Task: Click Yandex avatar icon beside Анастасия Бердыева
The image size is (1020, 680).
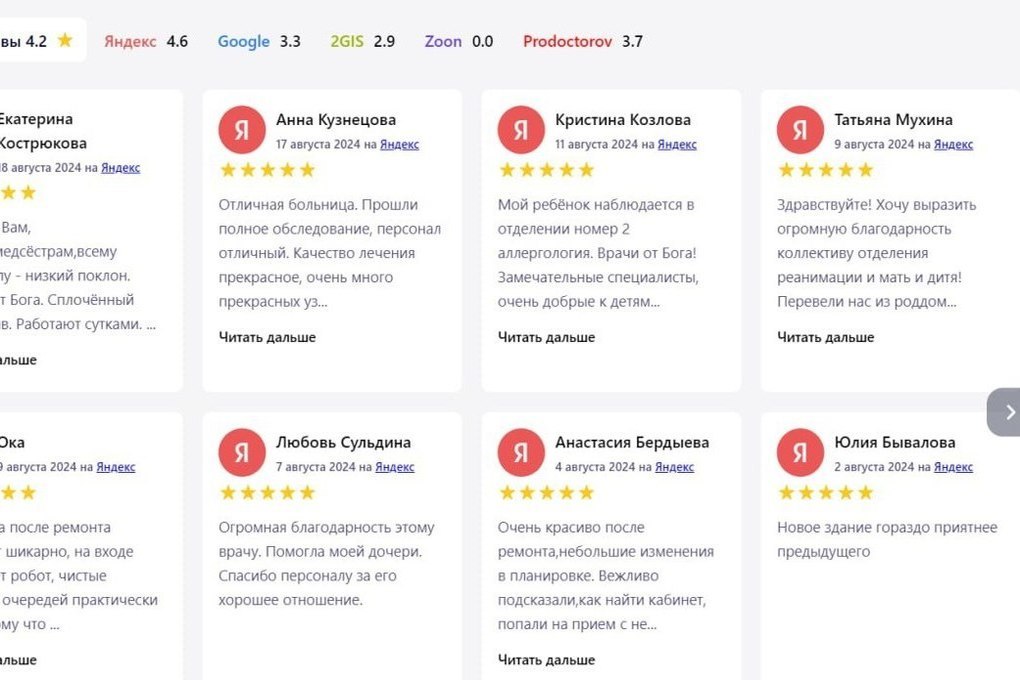Action: coord(521,452)
